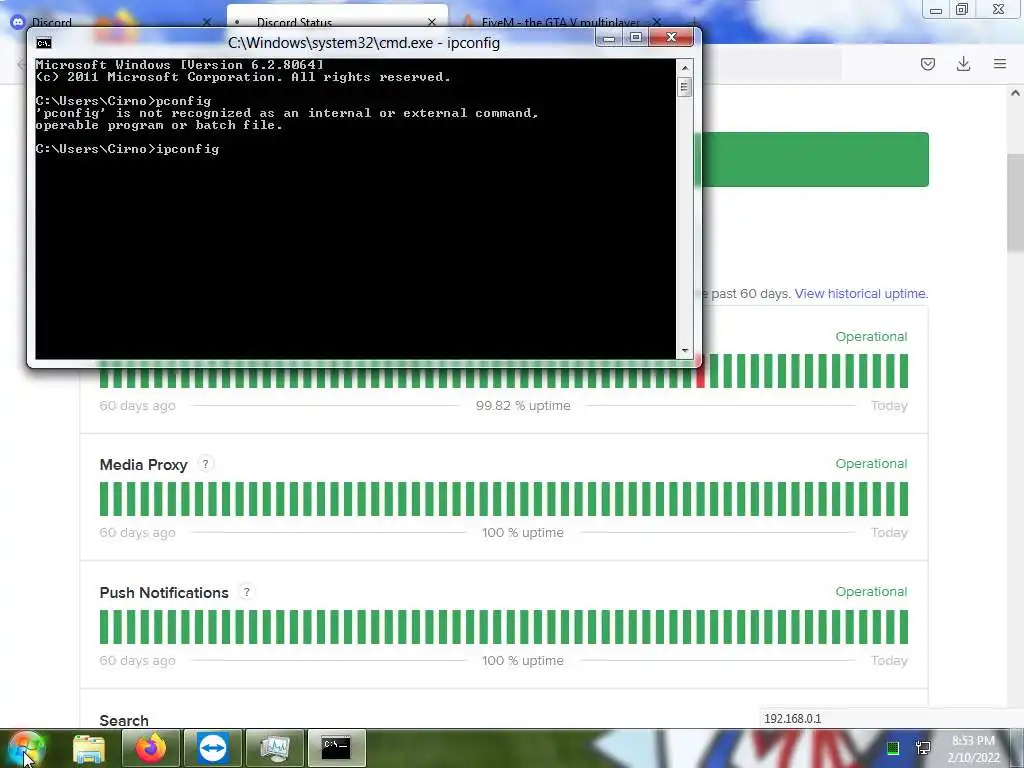The image size is (1024, 768).
Task: Click the Media Proxy heading
Action: pos(143,465)
